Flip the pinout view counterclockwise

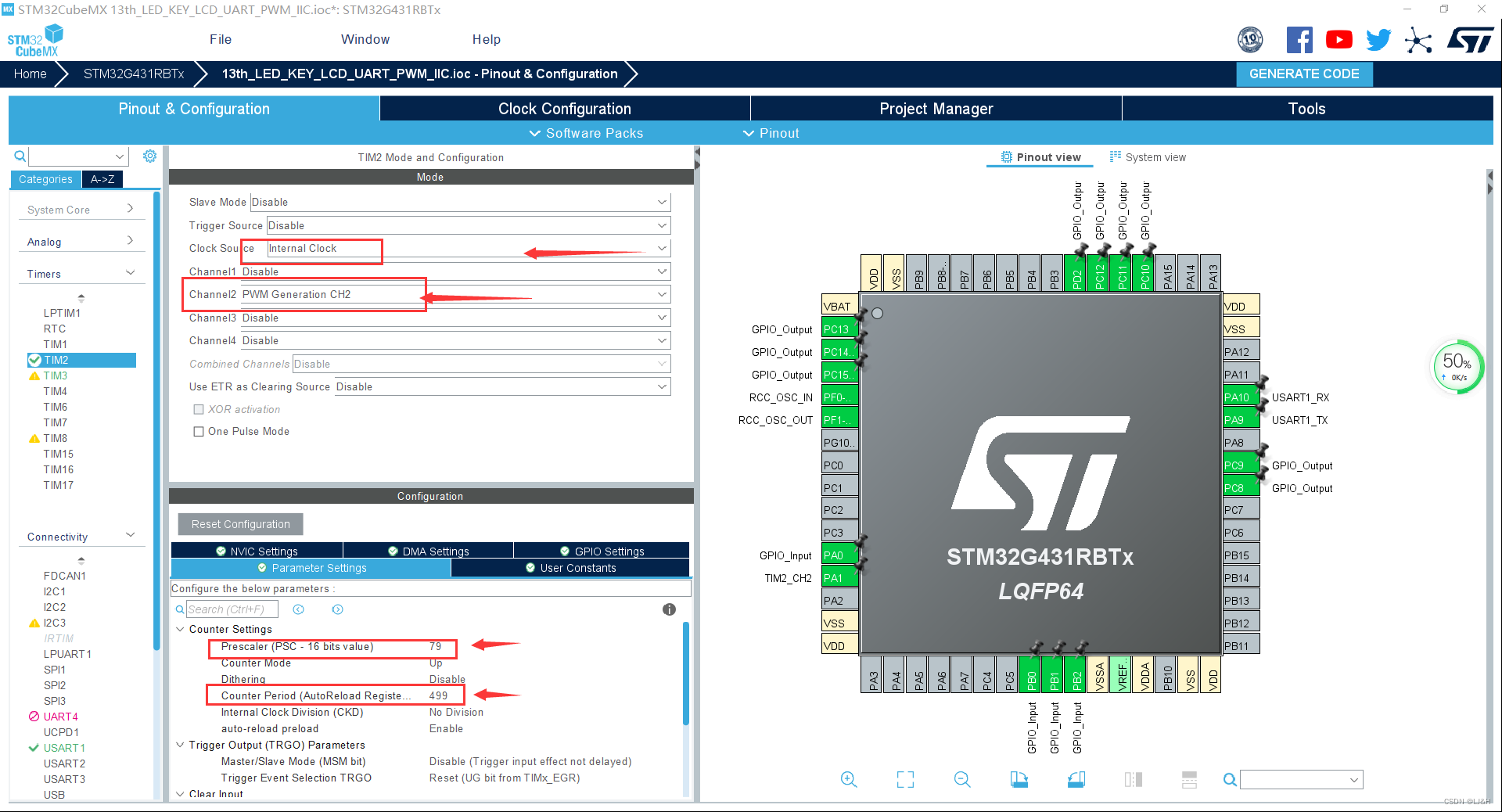1076,779
